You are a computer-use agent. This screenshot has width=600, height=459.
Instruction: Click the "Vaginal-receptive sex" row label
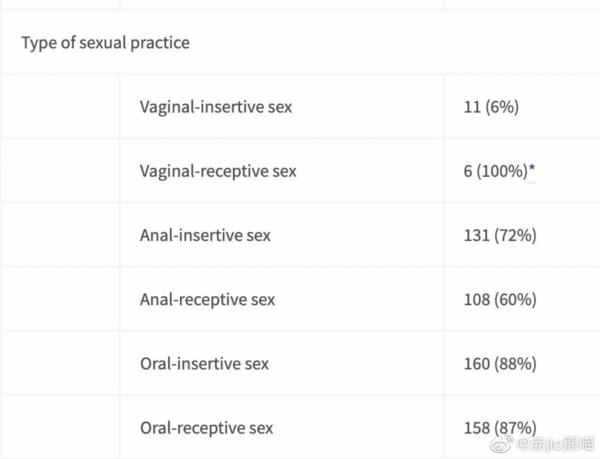[x=218, y=171]
